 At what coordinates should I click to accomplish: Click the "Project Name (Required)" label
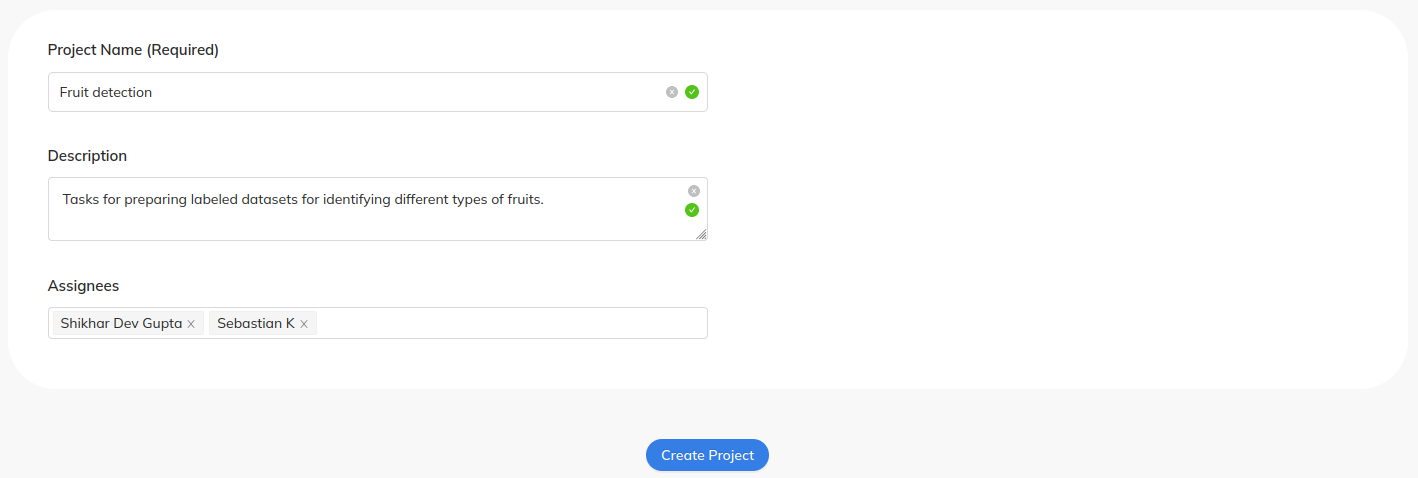[x=133, y=50]
